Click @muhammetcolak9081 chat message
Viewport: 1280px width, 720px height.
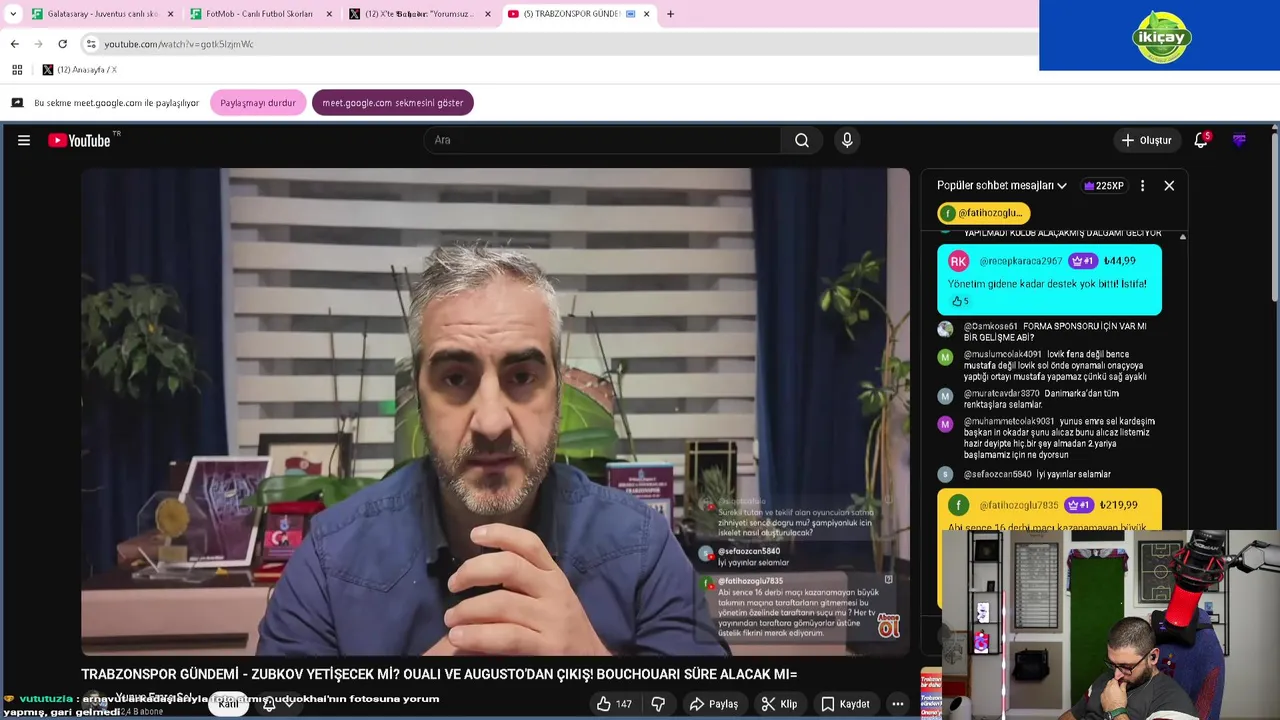[1049, 438]
